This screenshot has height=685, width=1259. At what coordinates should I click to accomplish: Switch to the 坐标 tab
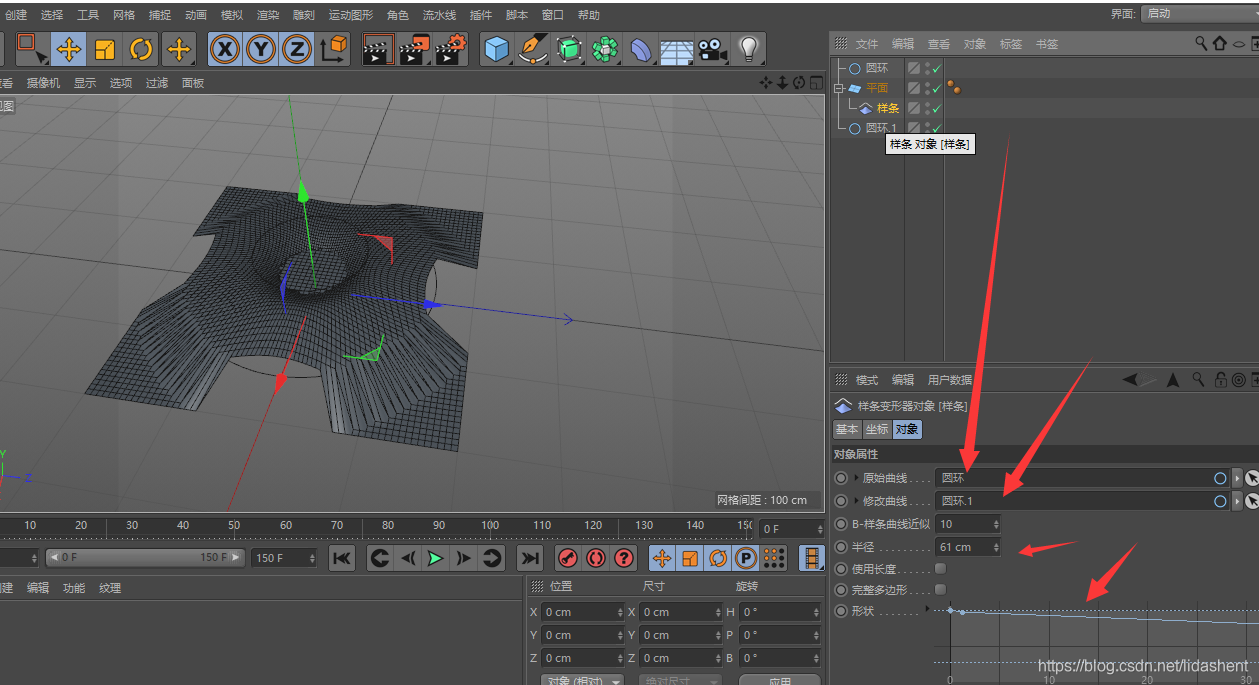(876, 429)
